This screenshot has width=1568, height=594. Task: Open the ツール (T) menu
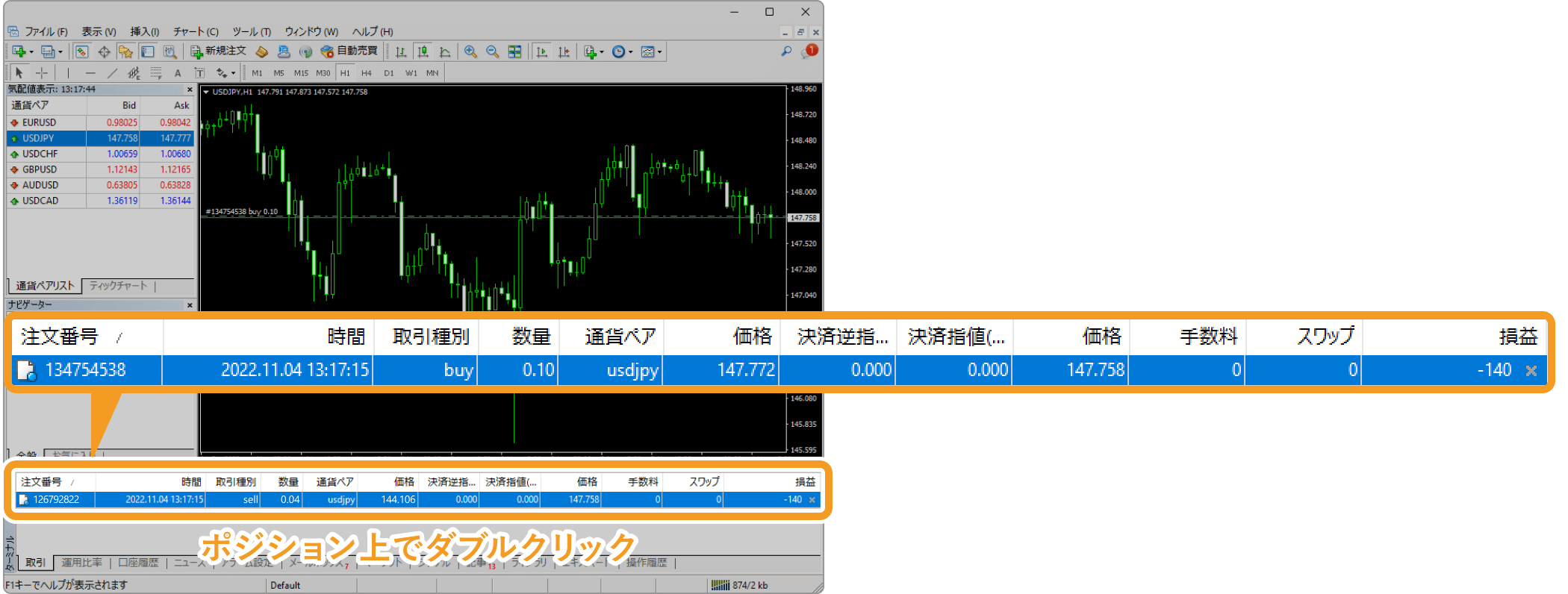252,31
